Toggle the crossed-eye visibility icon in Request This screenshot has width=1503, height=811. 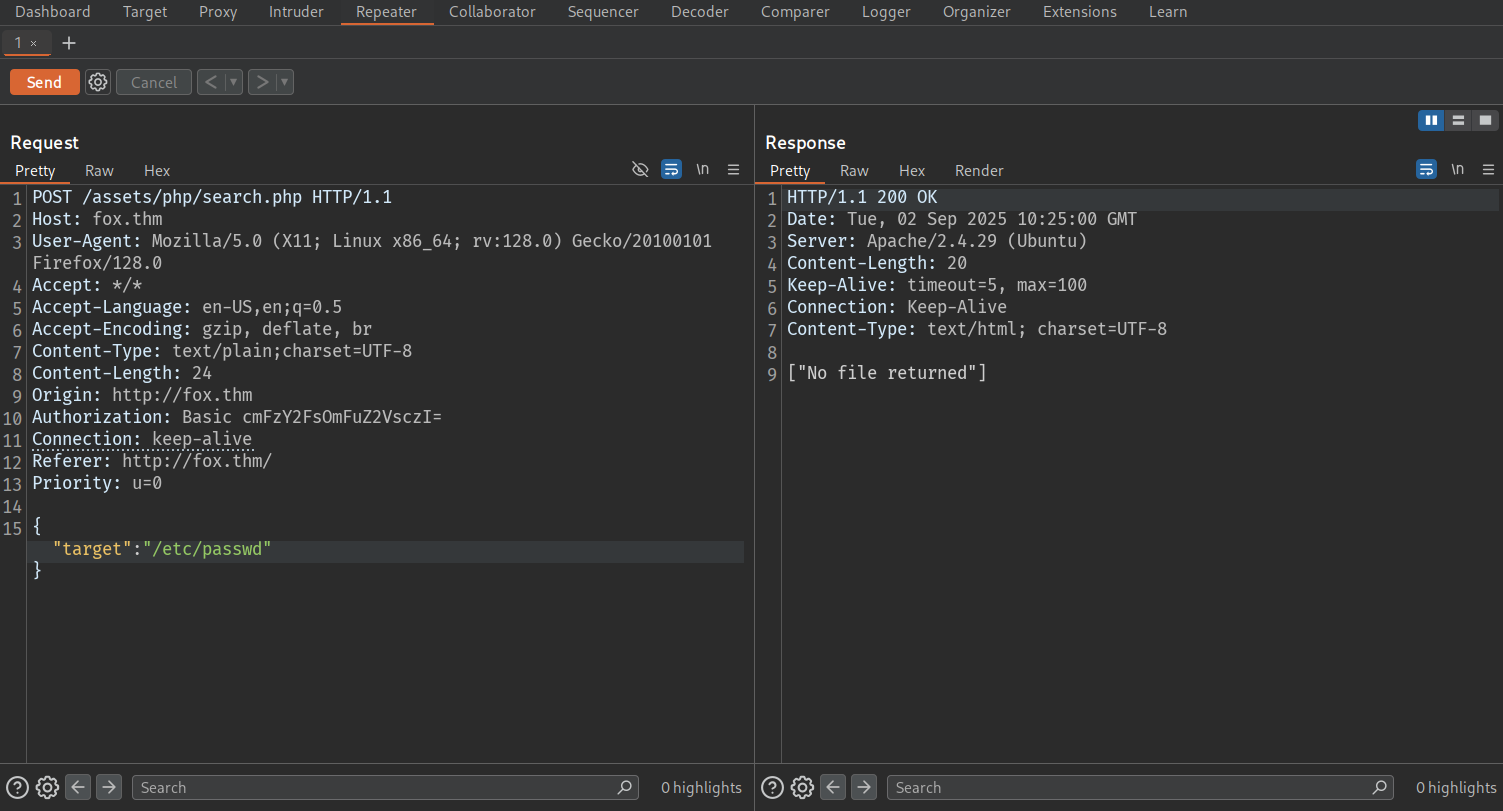(641, 170)
